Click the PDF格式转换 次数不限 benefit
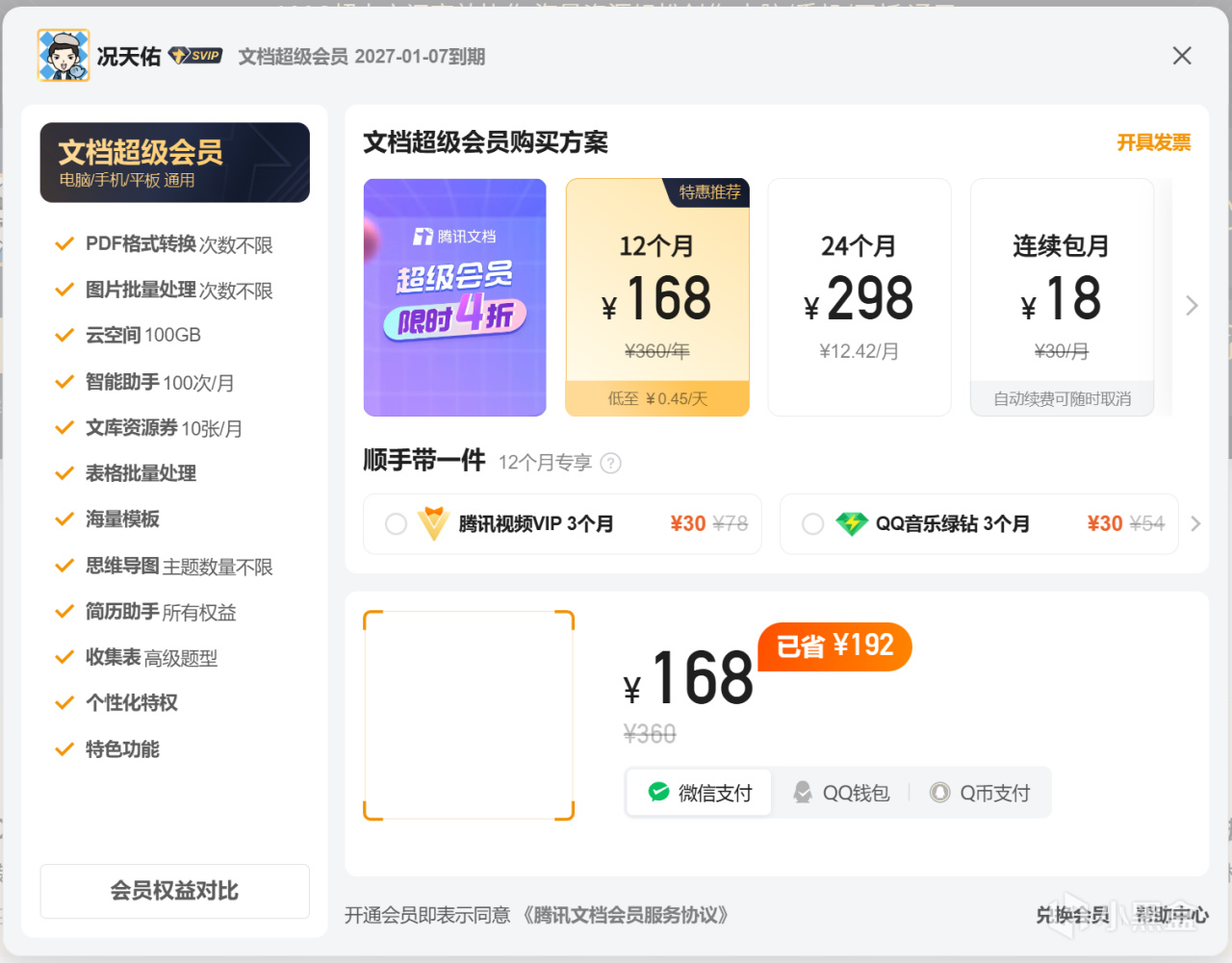Image resolution: width=1232 pixels, height=963 pixels. [x=165, y=244]
